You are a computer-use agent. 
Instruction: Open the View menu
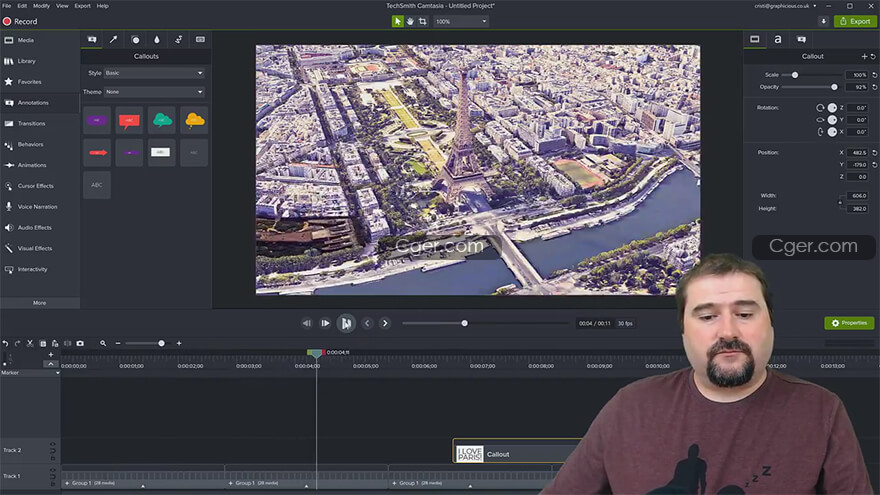(x=62, y=6)
